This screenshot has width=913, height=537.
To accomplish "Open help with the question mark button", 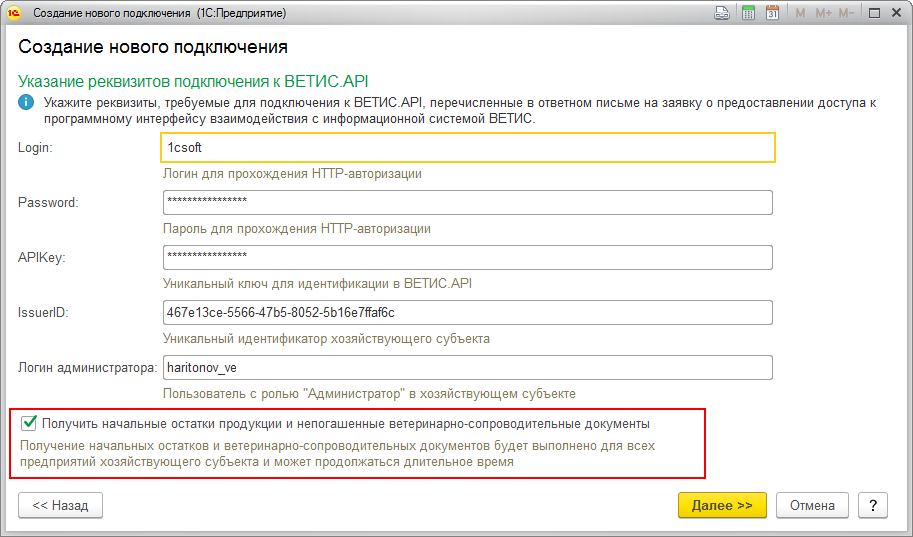I will 873,505.
